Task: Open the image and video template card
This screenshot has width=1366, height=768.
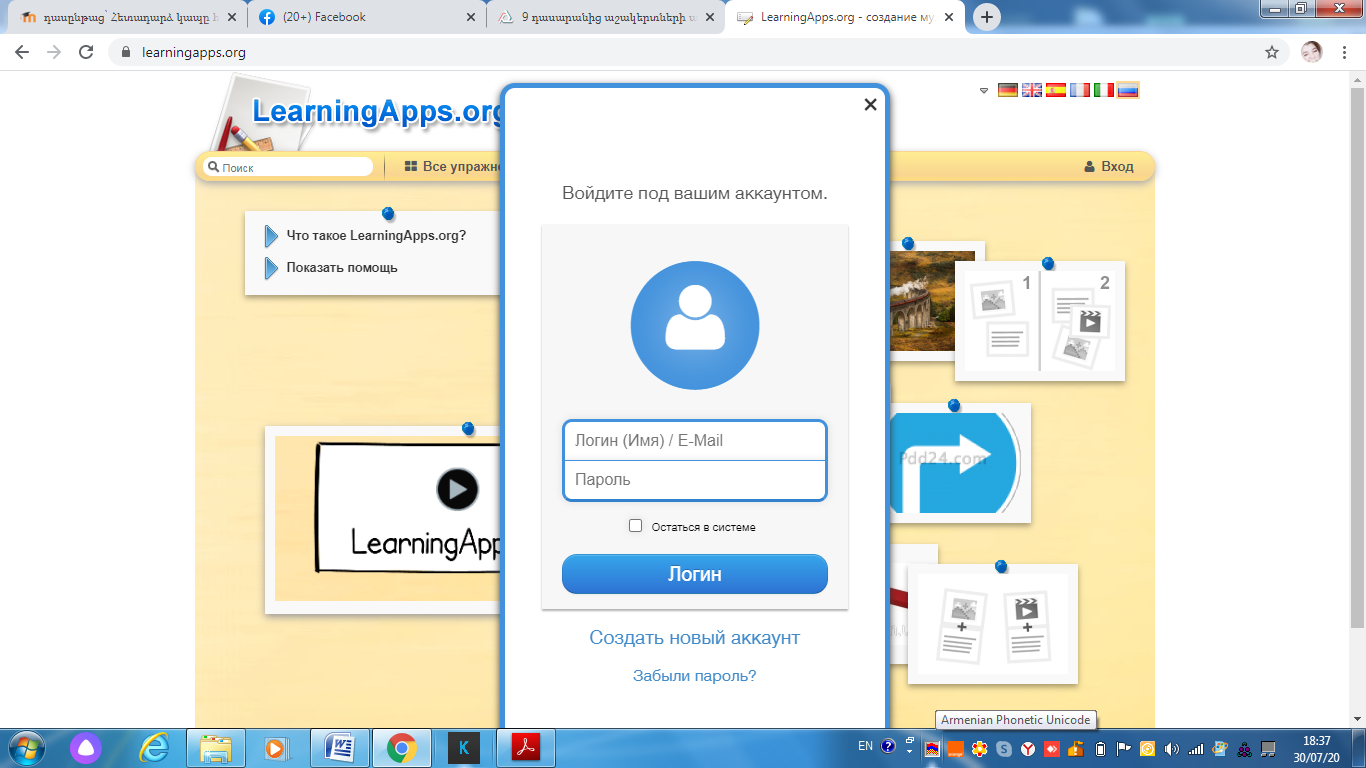Action: pos(992,624)
